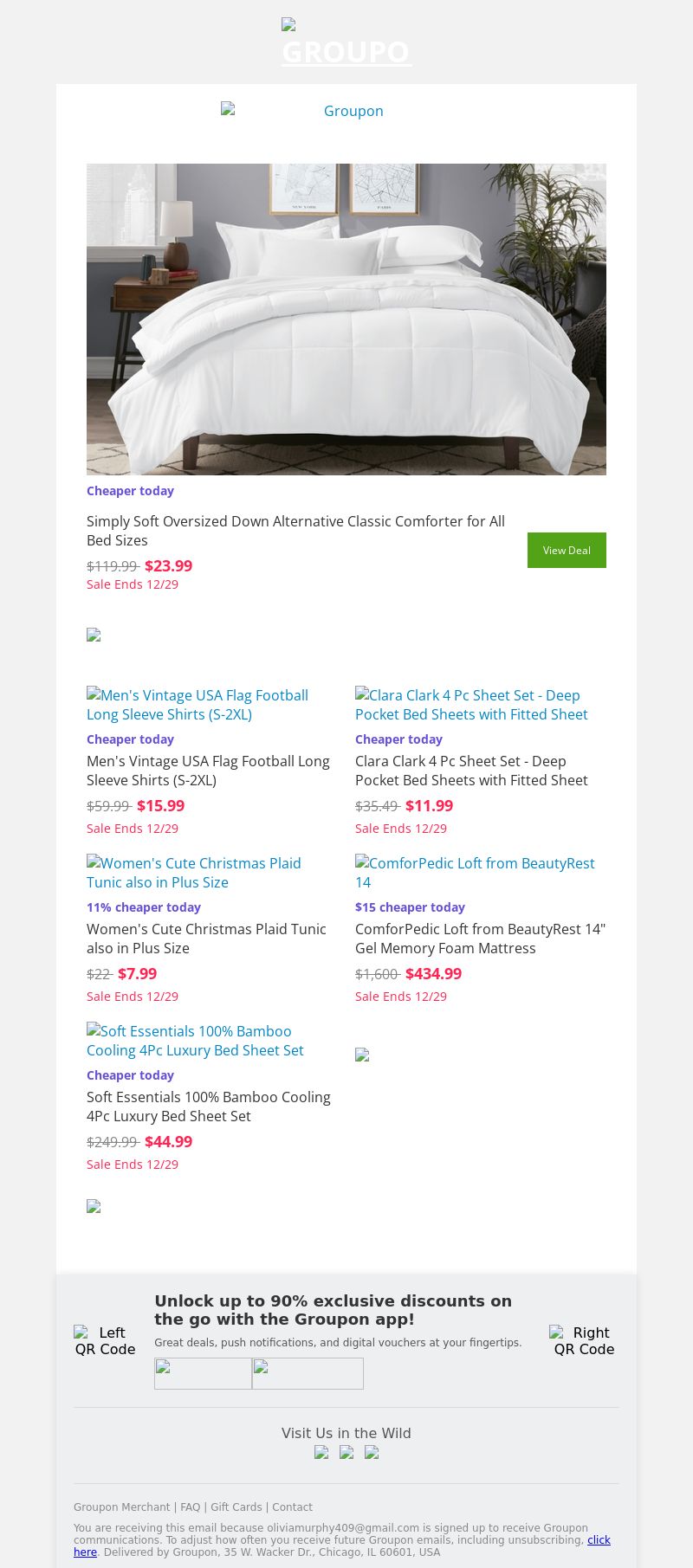This screenshot has width=693, height=1568.
Task: Open Women's Cute Christmas Plaid Tunic image link
Action: [194, 873]
